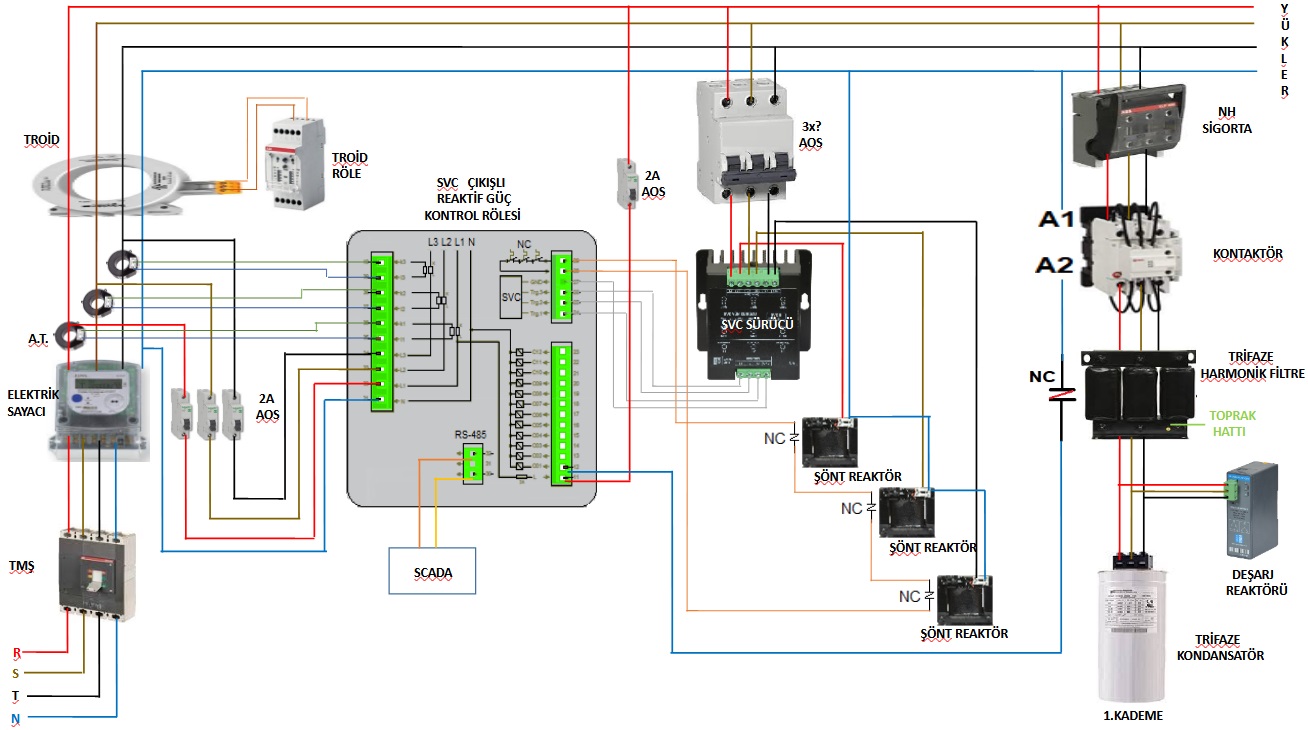Select the current transformer next to A.T. label
Image resolution: width=1308 pixels, height=730 pixels.
[70, 334]
